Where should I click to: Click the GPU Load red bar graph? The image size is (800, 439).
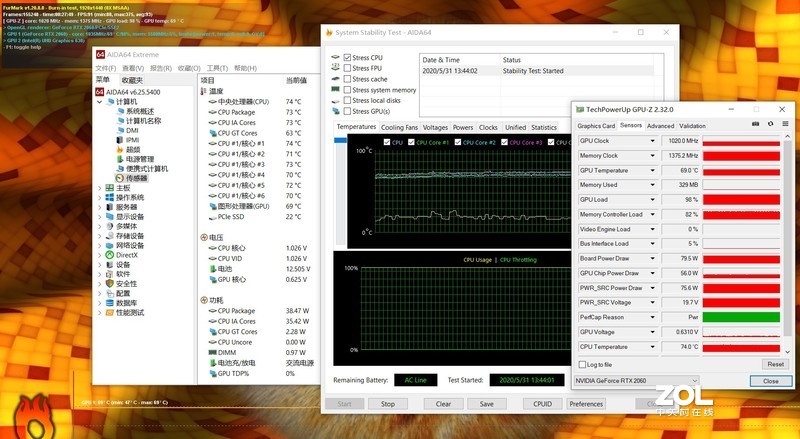[741, 200]
